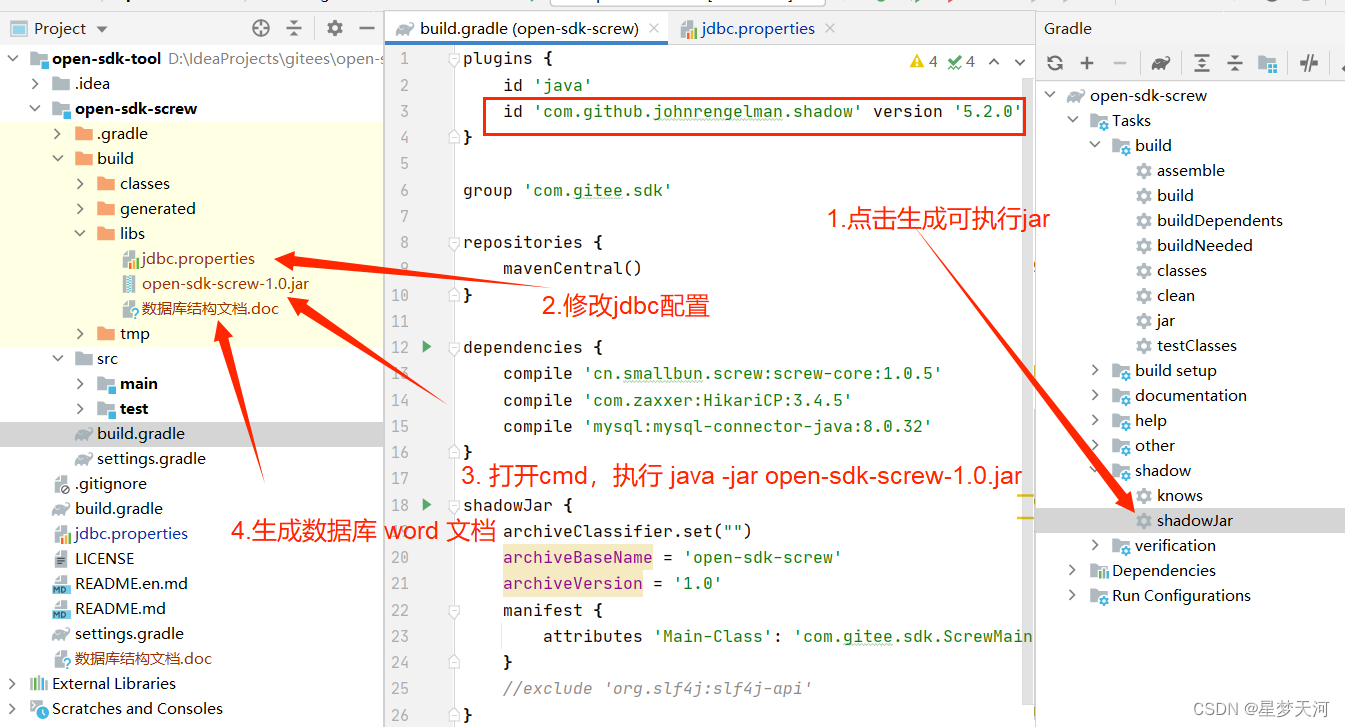Click the Execute Gradle Task elephant icon
1345x727 pixels.
pos(1161,63)
